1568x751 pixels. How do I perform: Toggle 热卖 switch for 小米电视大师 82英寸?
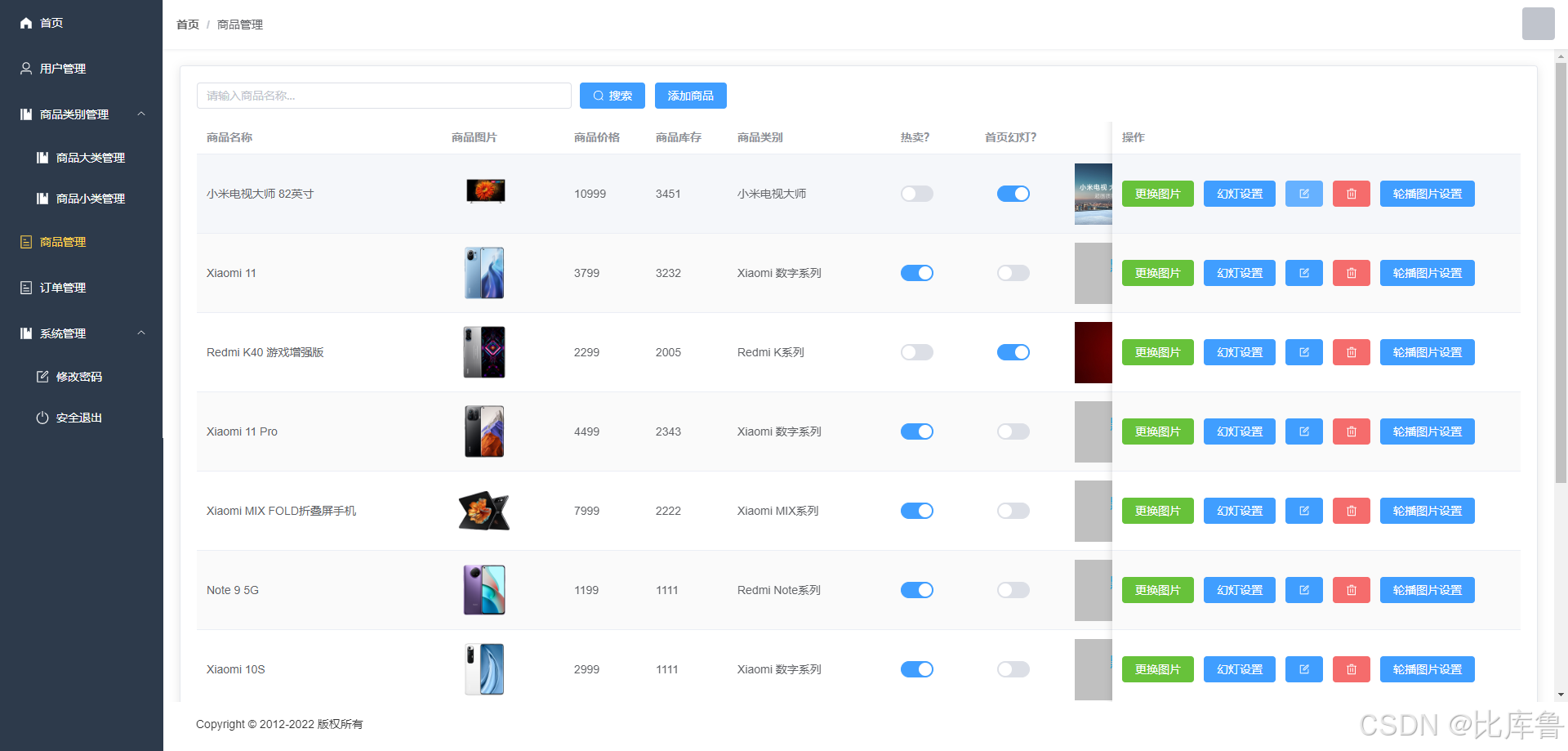(916, 194)
